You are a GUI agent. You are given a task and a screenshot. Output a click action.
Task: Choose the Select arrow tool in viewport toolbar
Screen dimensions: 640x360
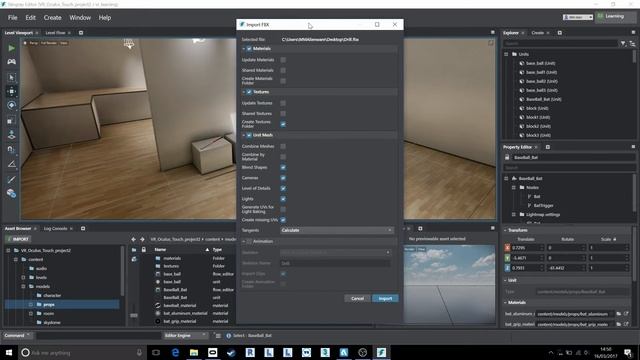[x=11, y=78]
